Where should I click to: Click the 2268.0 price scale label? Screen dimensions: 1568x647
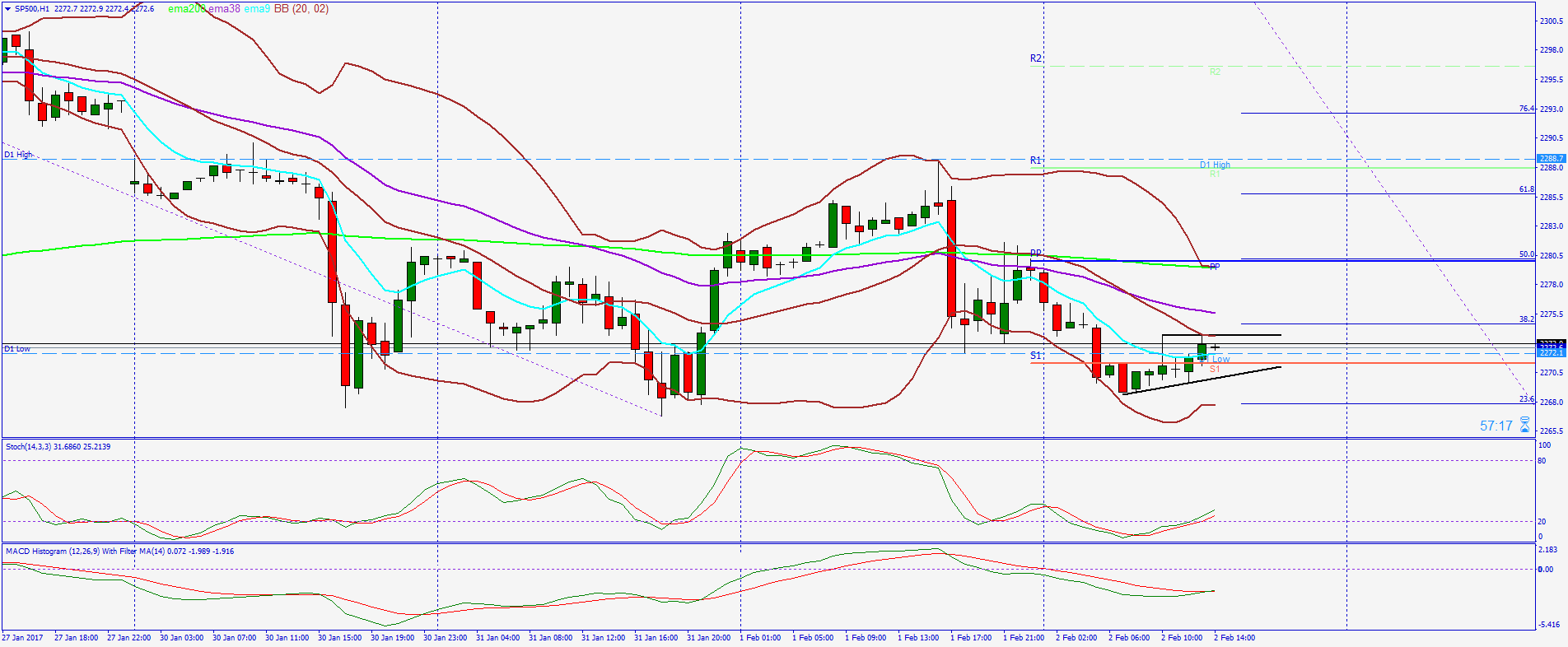pyautogui.click(x=1552, y=403)
